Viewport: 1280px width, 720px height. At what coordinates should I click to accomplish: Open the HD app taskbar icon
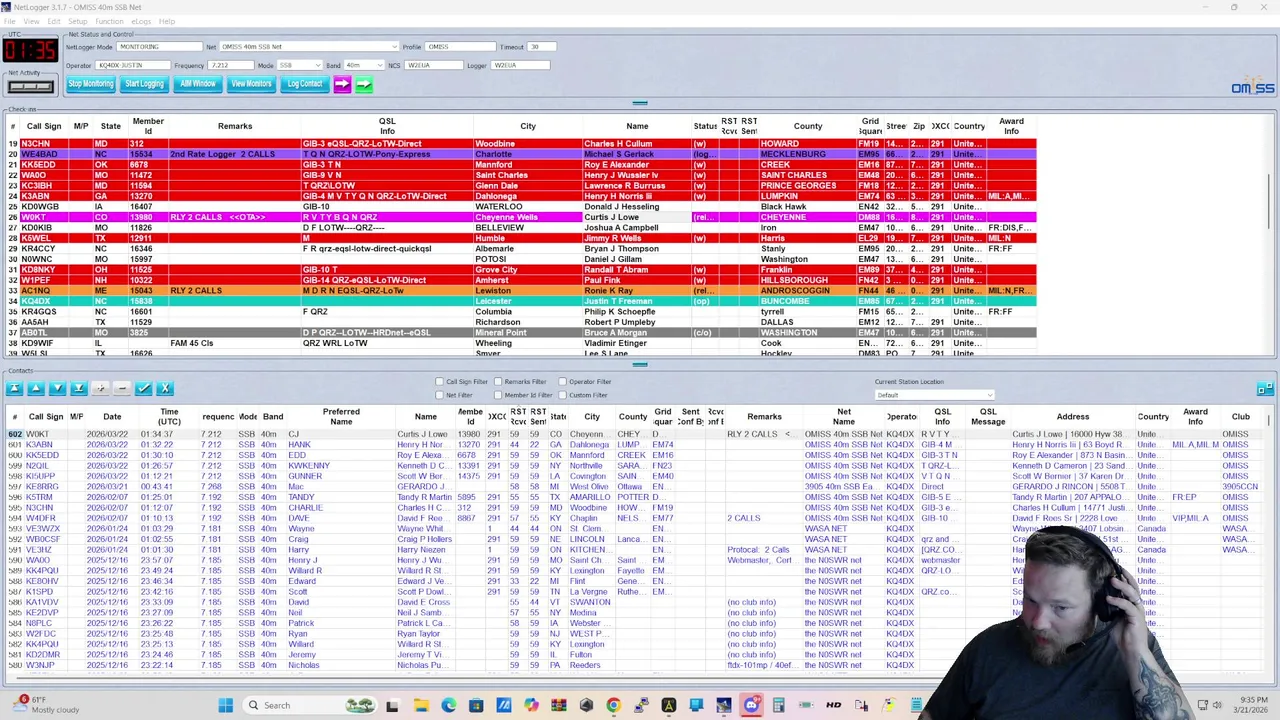(833, 705)
